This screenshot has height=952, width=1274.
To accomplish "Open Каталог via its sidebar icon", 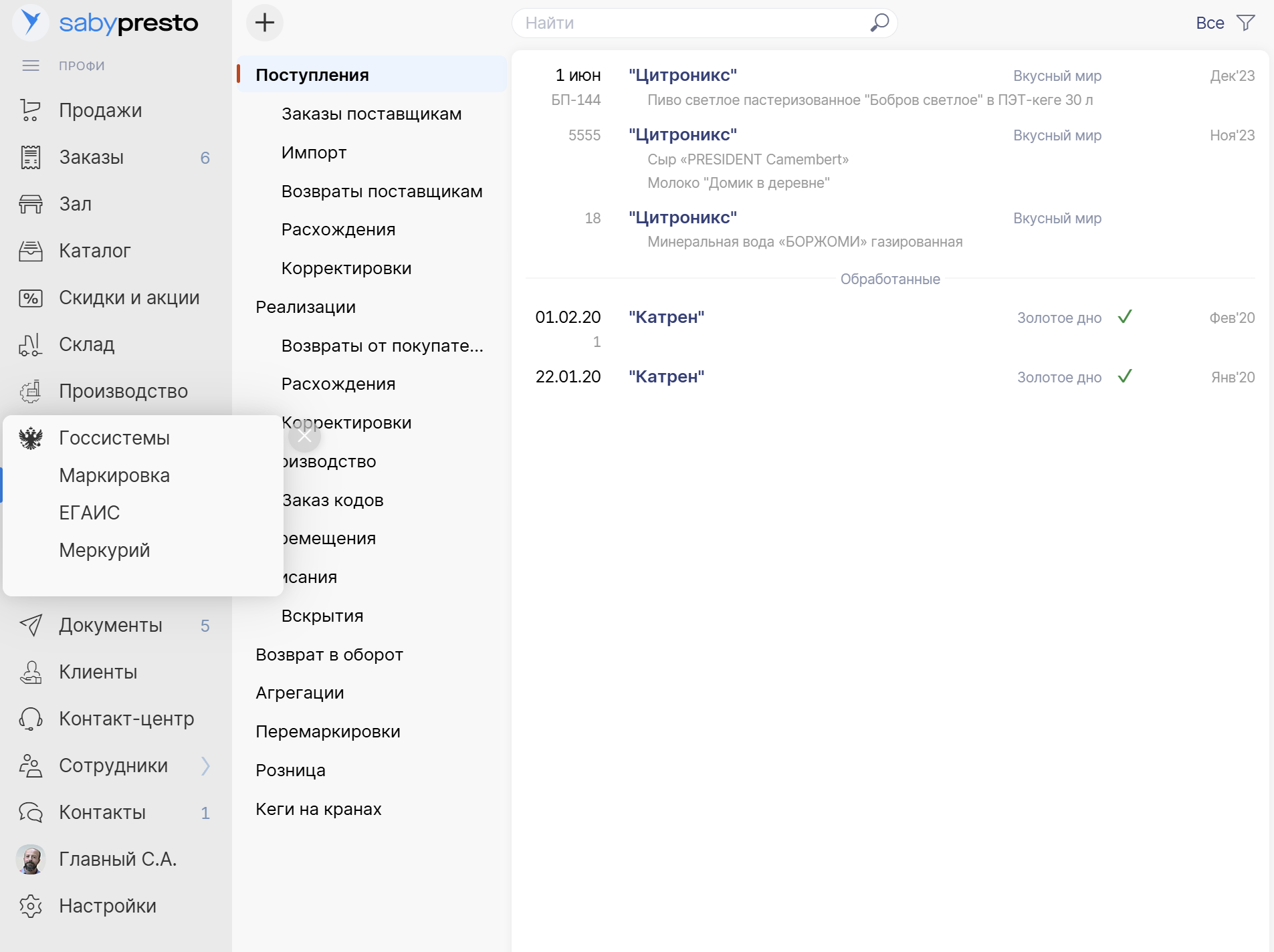I will point(30,251).
